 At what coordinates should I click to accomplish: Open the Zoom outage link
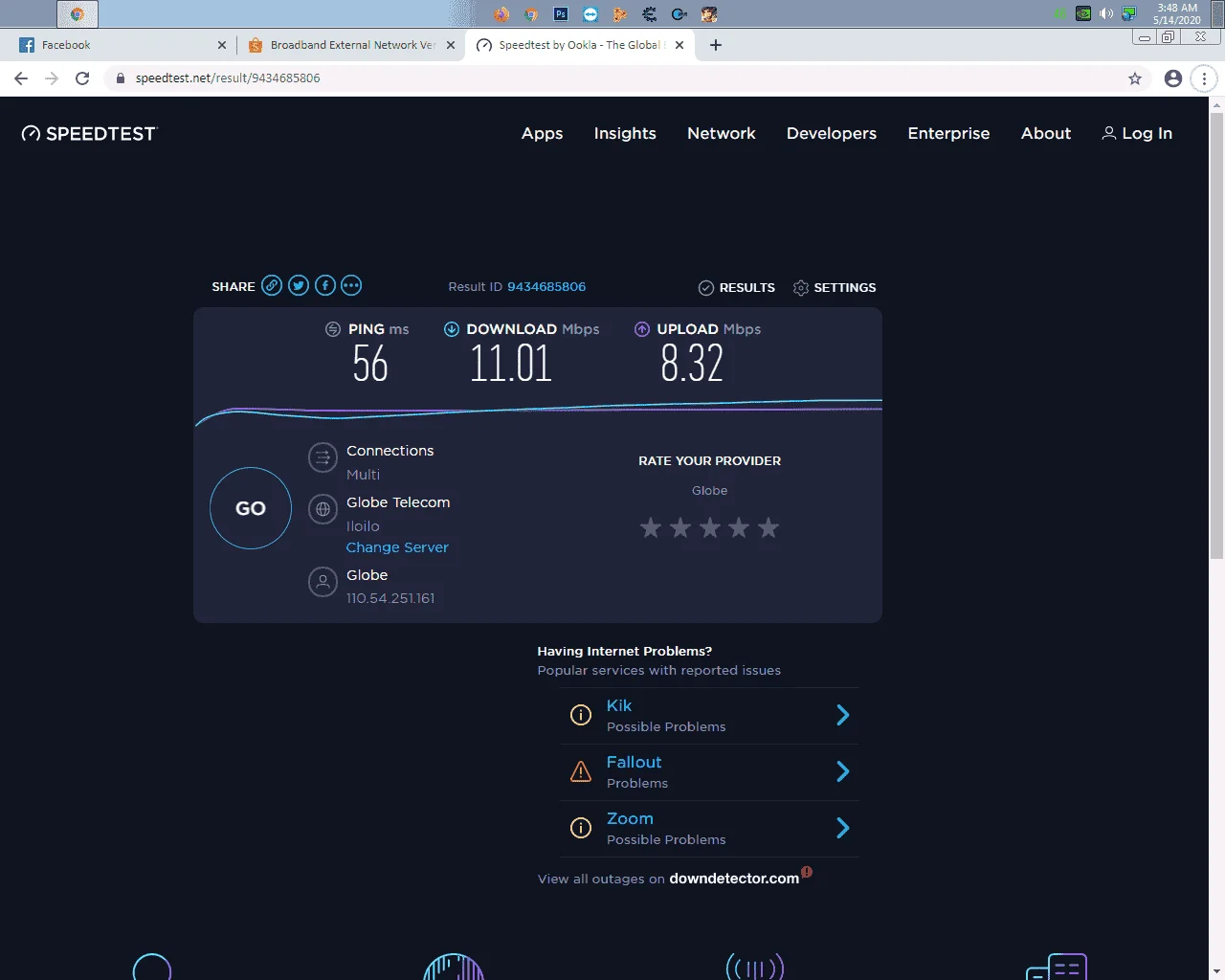[630, 818]
